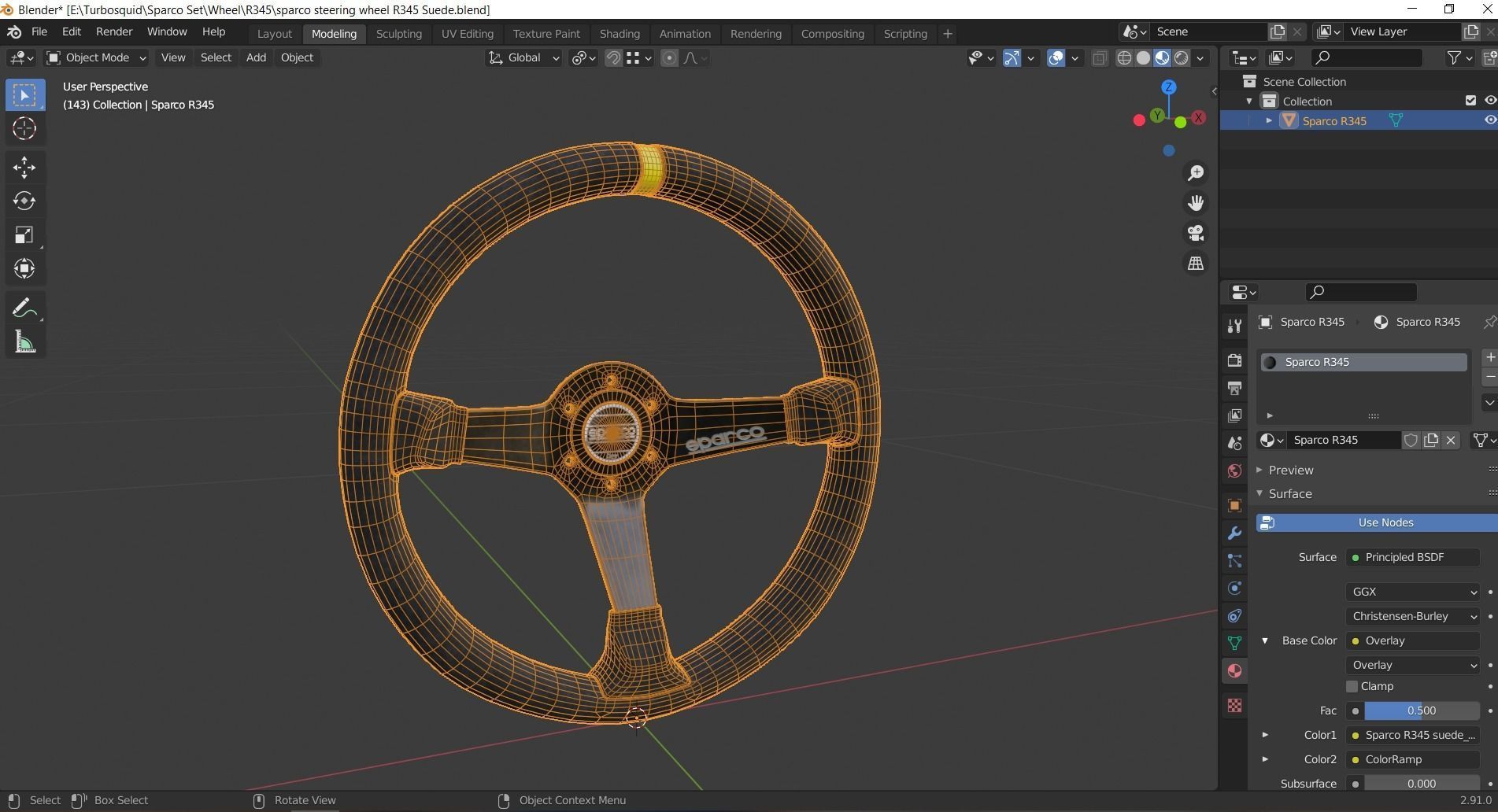Toggle the Collection exclude checkbox in the outliner
The height and width of the screenshot is (812, 1498).
[1470, 101]
